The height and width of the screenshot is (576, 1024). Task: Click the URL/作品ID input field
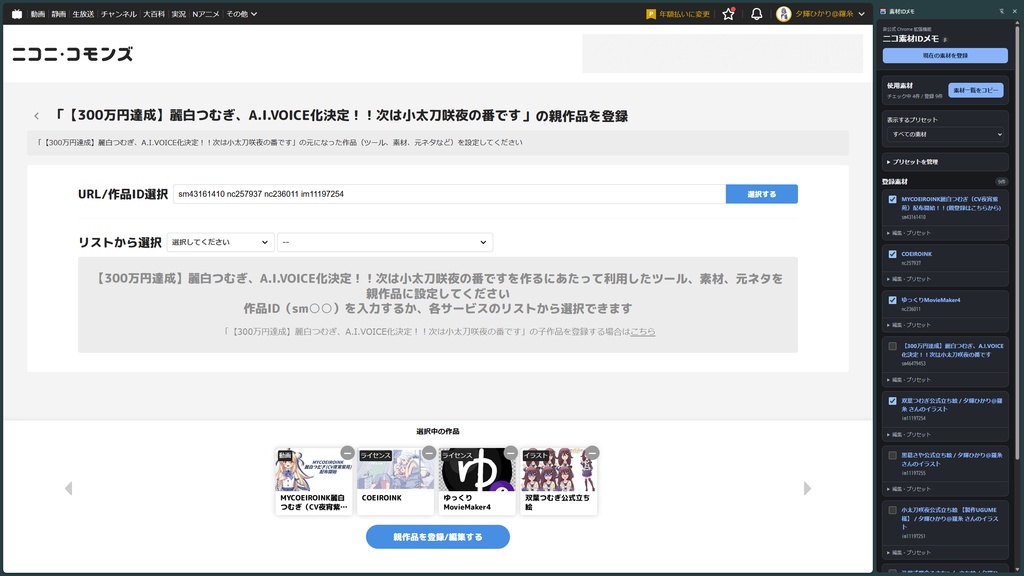449,194
